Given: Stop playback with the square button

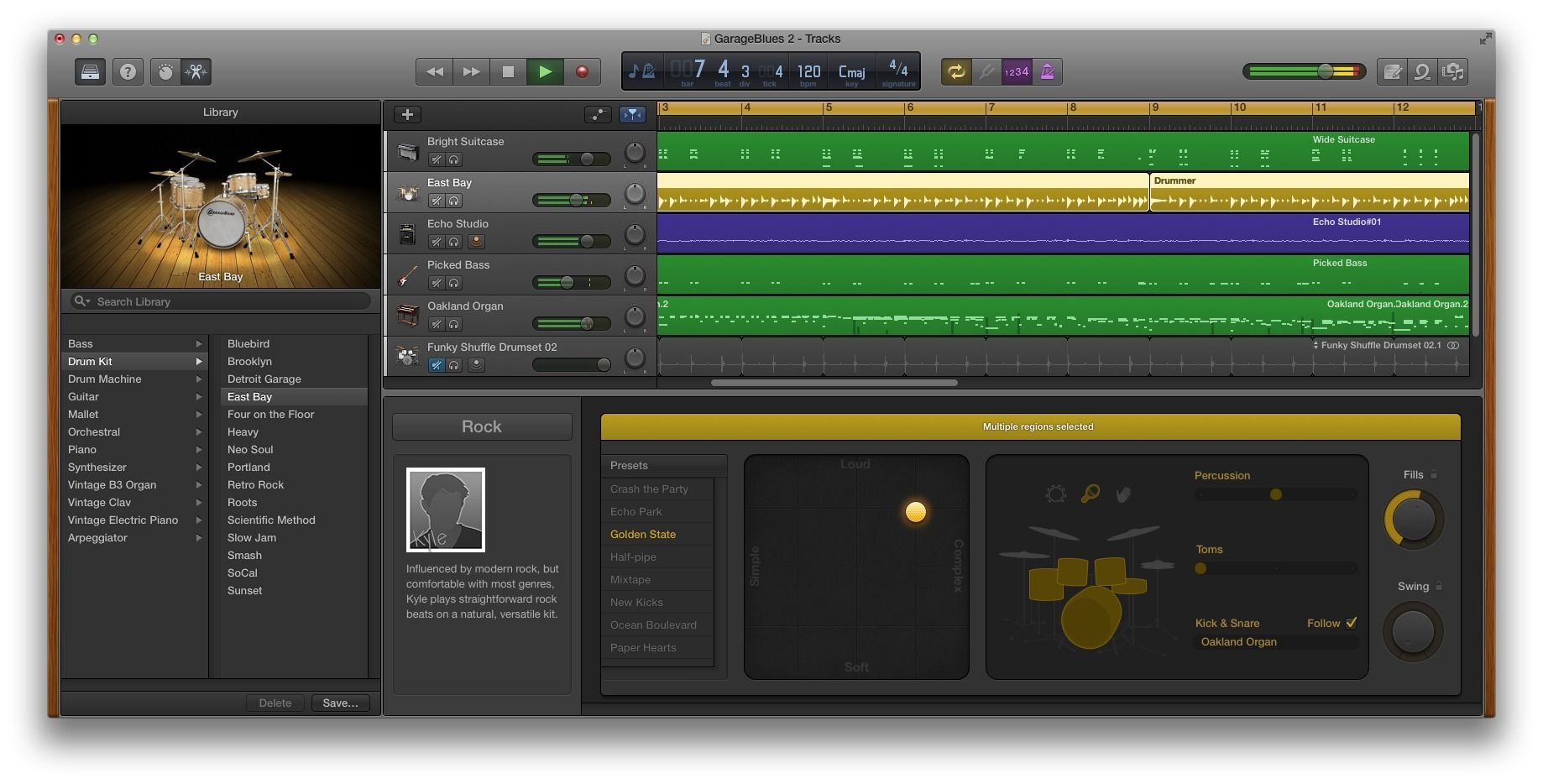Looking at the screenshot, I should (x=508, y=72).
